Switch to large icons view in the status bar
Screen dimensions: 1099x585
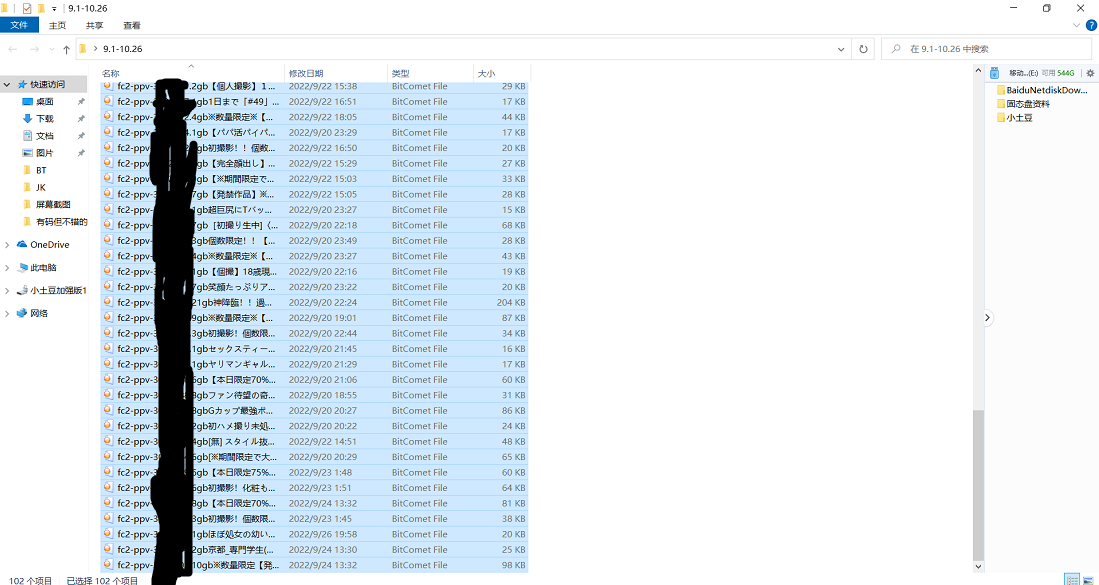1088,579
